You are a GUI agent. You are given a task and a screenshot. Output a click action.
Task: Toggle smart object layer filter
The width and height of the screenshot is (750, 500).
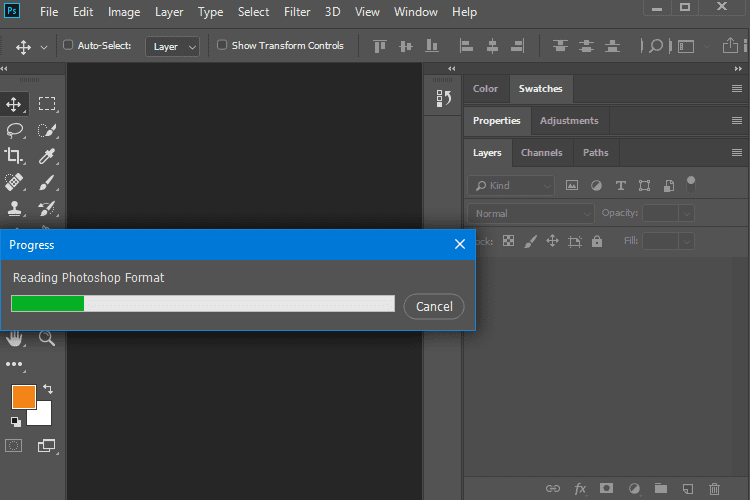[x=669, y=186]
